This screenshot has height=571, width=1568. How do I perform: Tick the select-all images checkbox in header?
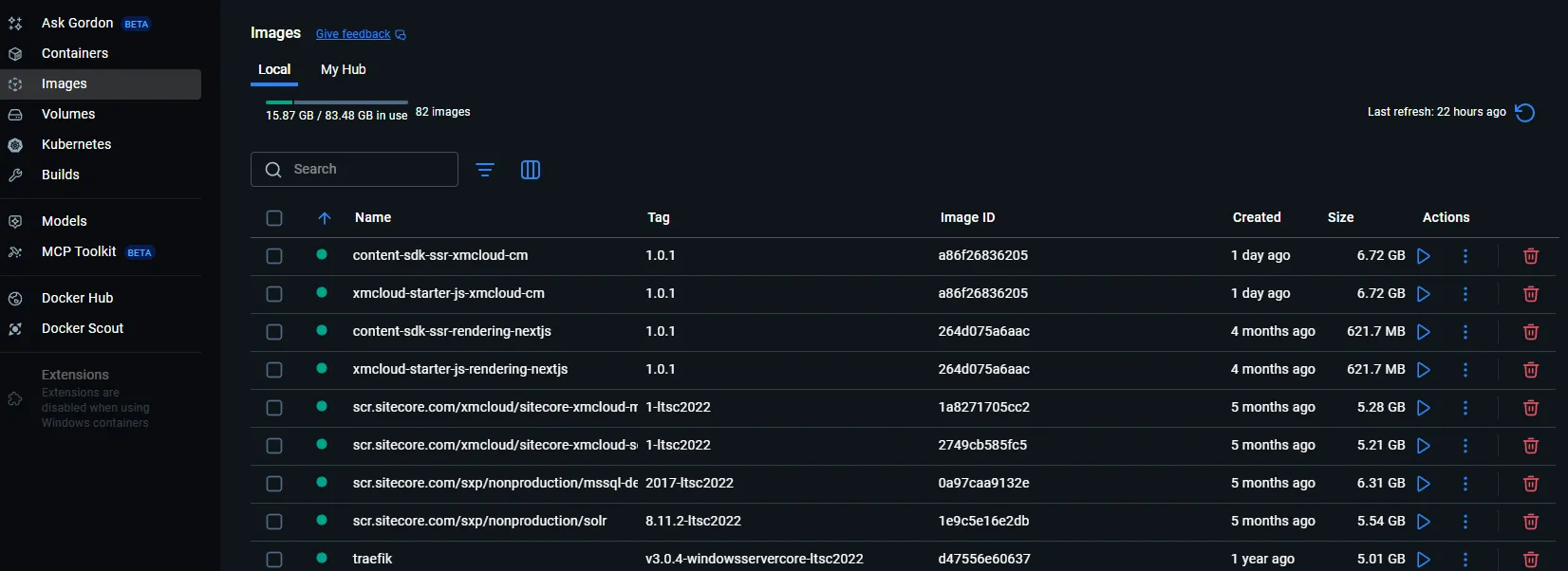click(274, 218)
